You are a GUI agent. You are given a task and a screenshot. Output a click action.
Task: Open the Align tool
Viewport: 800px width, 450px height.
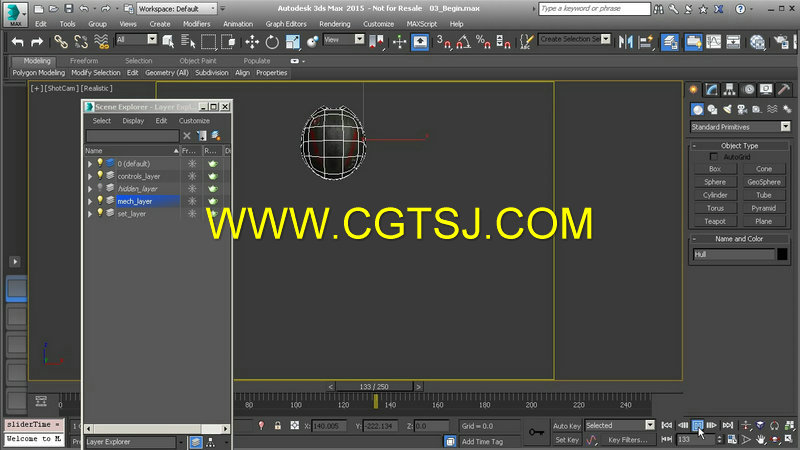(x=646, y=42)
